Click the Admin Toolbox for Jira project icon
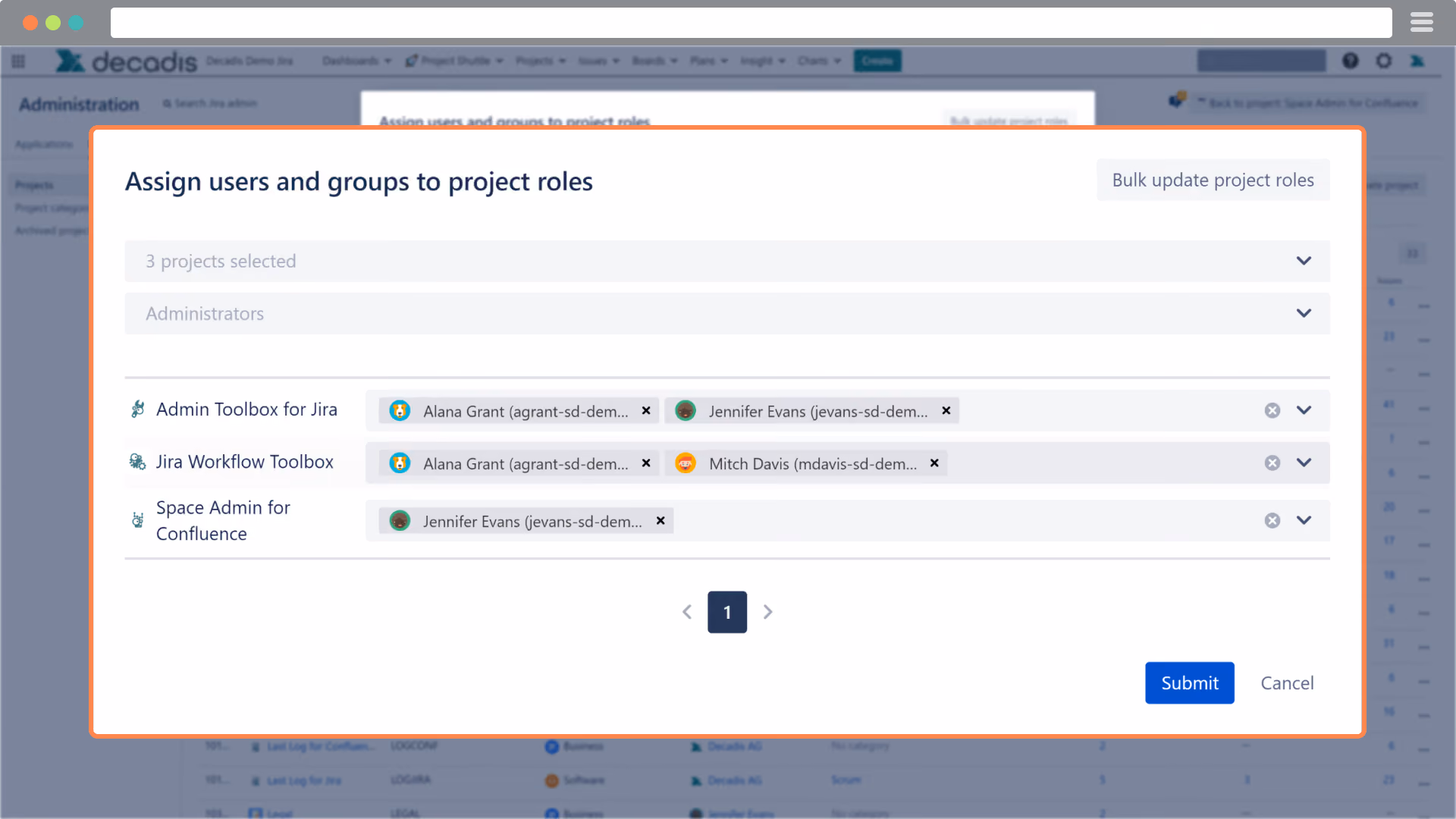 coord(137,409)
